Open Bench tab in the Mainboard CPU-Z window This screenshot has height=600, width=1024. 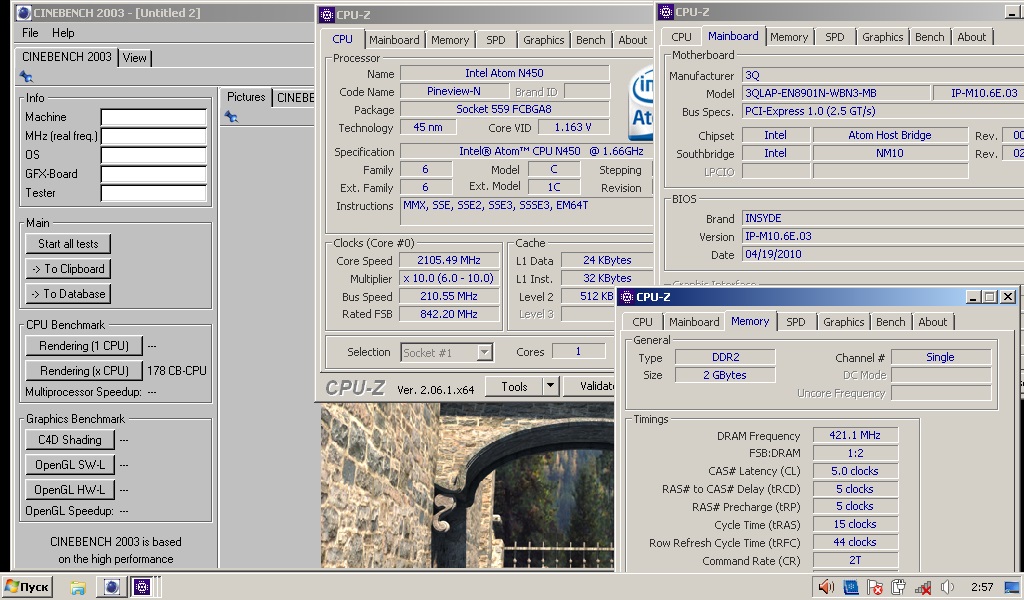point(929,37)
